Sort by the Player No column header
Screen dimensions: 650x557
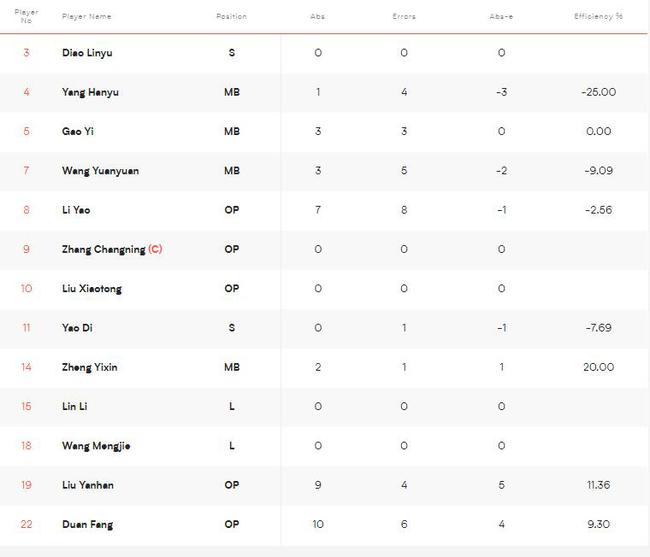tap(26, 16)
